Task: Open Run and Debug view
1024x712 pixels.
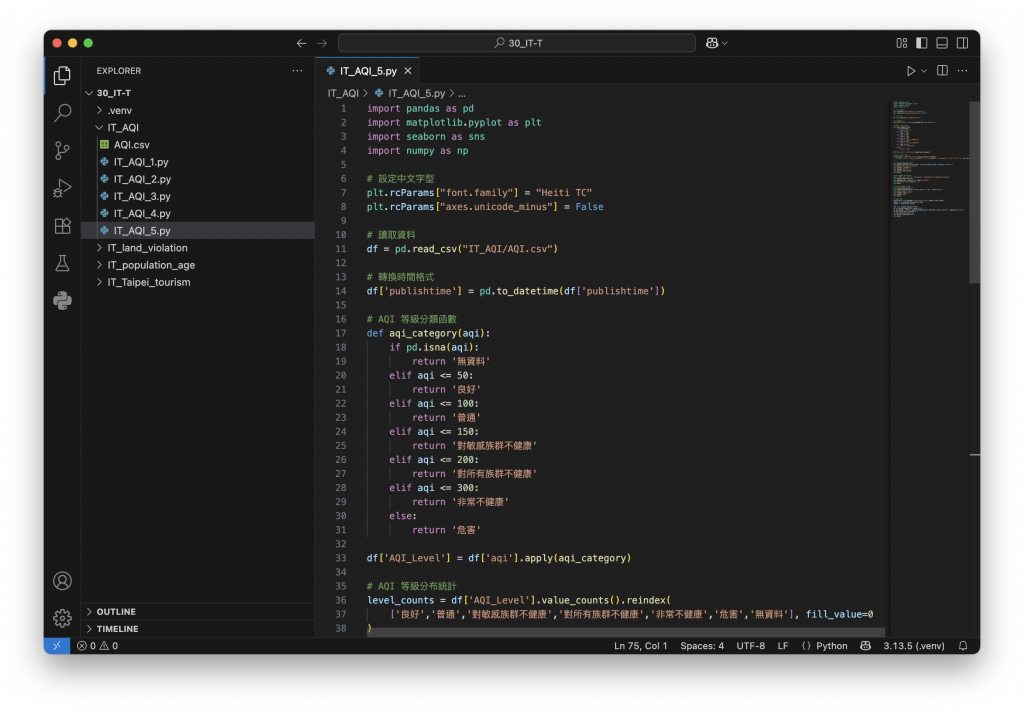Action: tap(62, 188)
